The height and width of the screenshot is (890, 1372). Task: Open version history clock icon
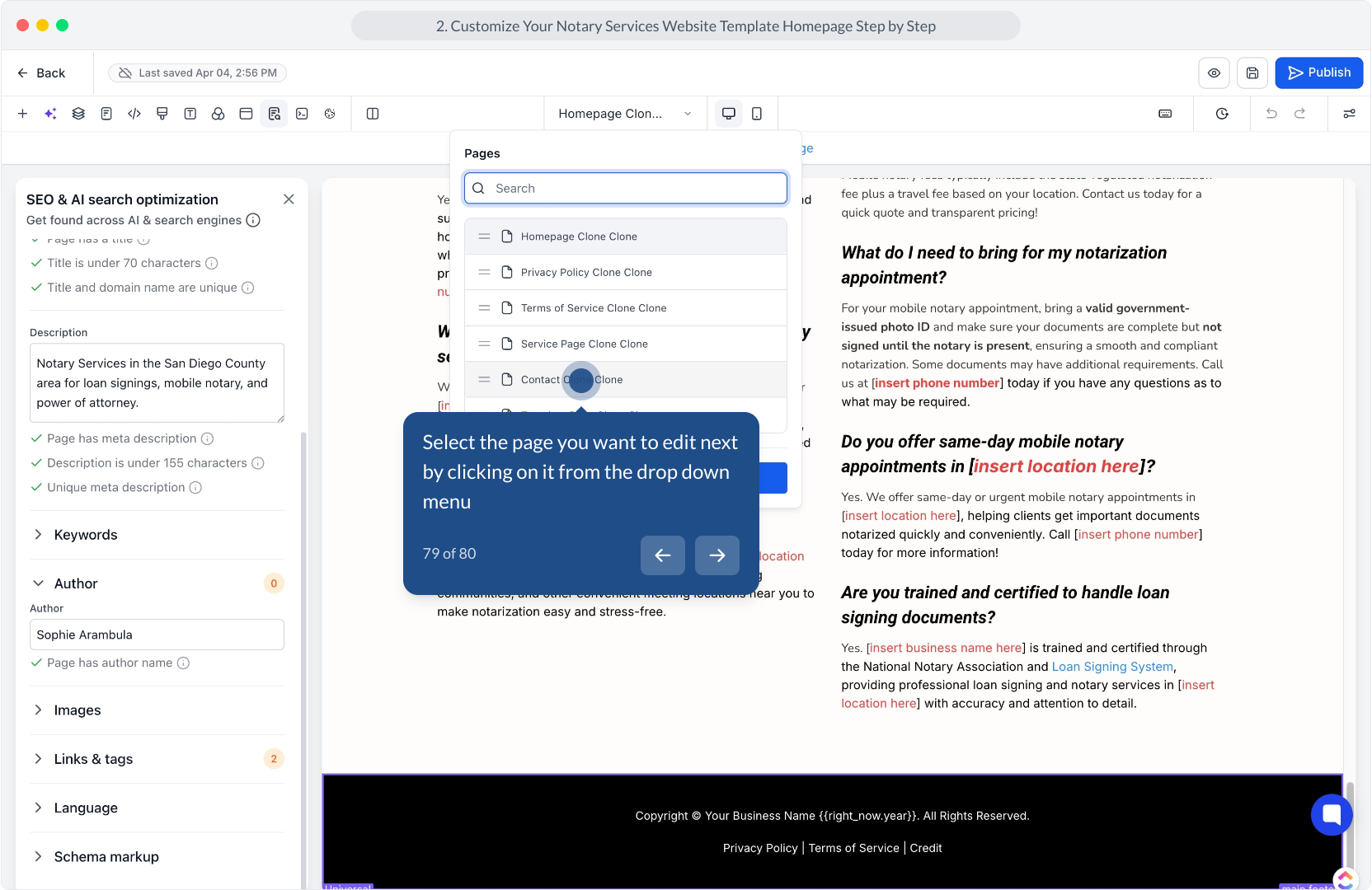(1222, 114)
